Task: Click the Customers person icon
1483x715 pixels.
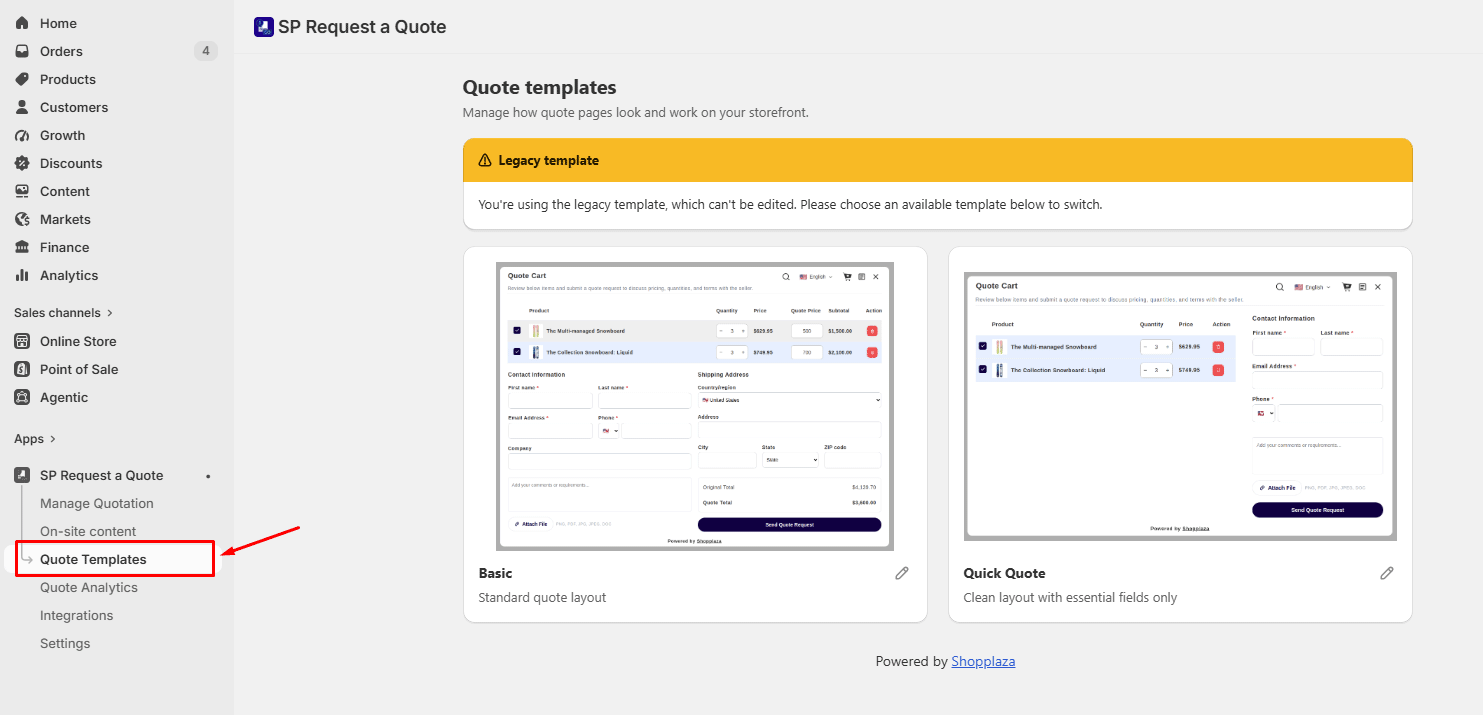Action: coord(22,107)
